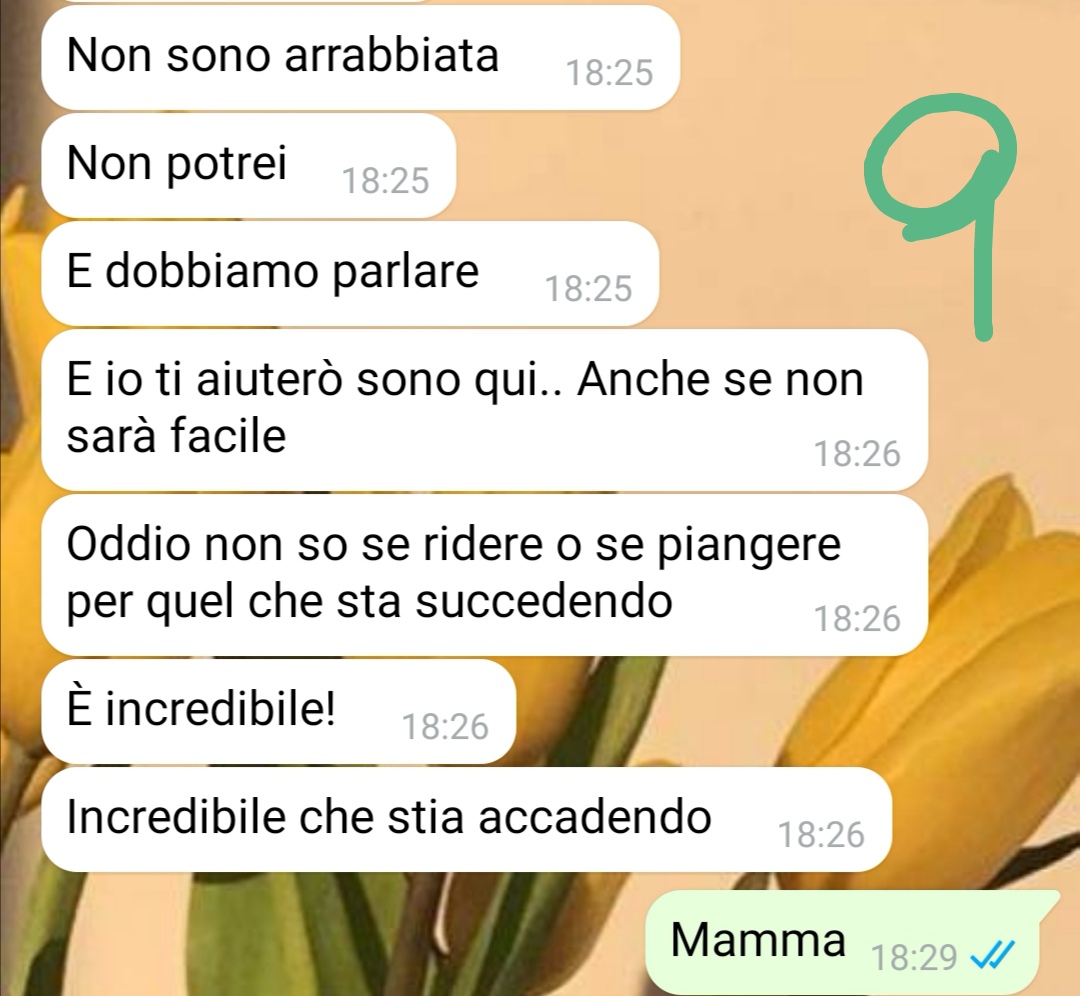Tap timestamp of "Non sono arrabbiata"
The width and height of the screenshot is (1080, 996).
pyautogui.click(x=610, y=73)
